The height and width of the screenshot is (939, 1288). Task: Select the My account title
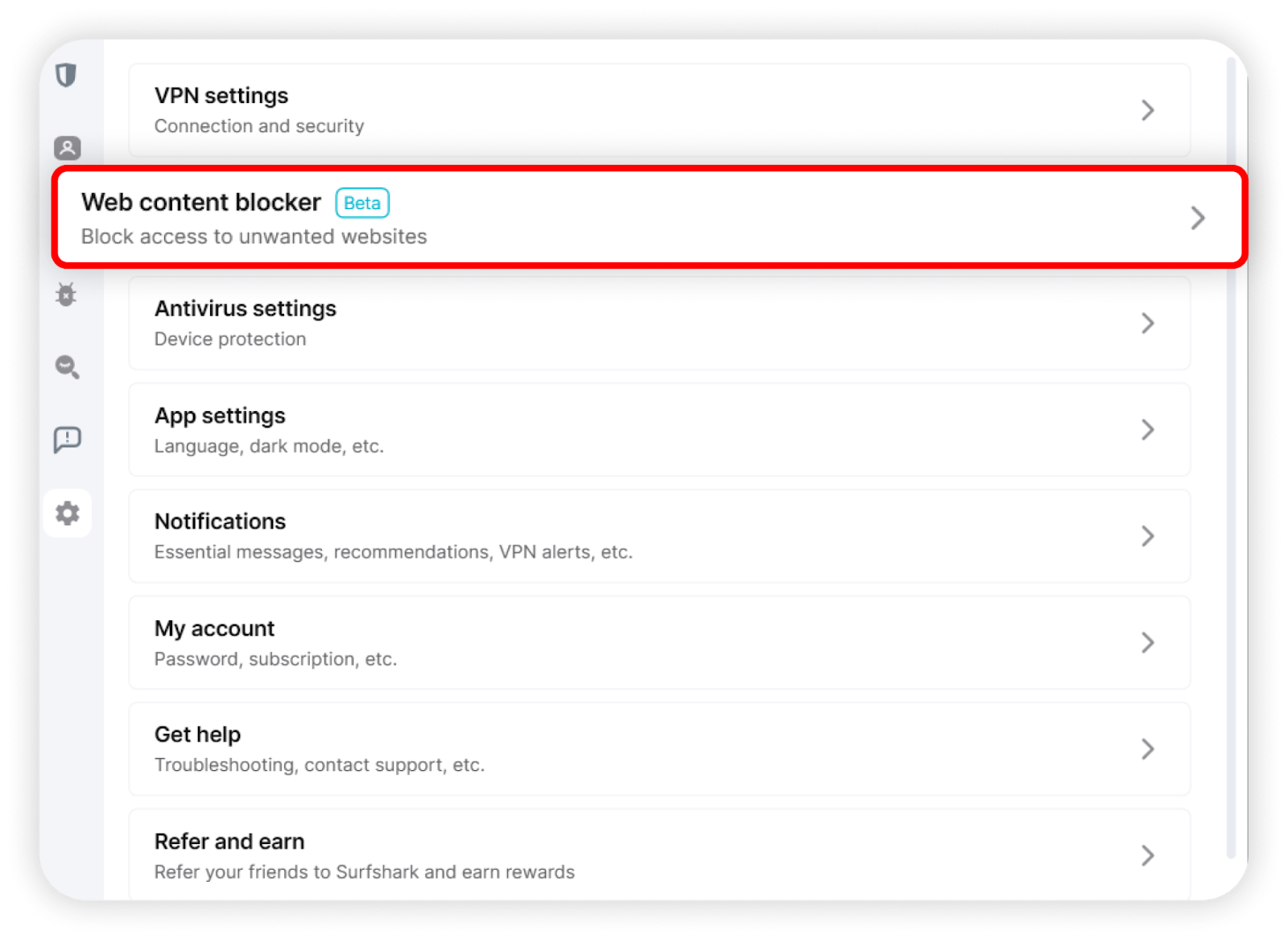(214, 628)
